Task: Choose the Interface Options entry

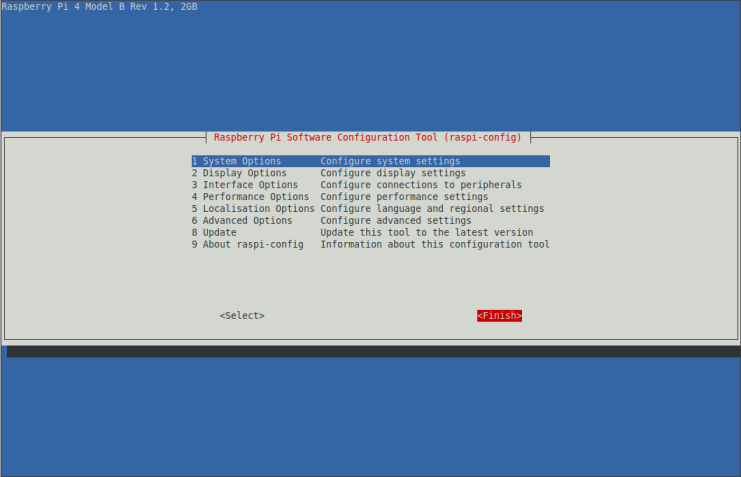Action: click(x=245, y=185)
